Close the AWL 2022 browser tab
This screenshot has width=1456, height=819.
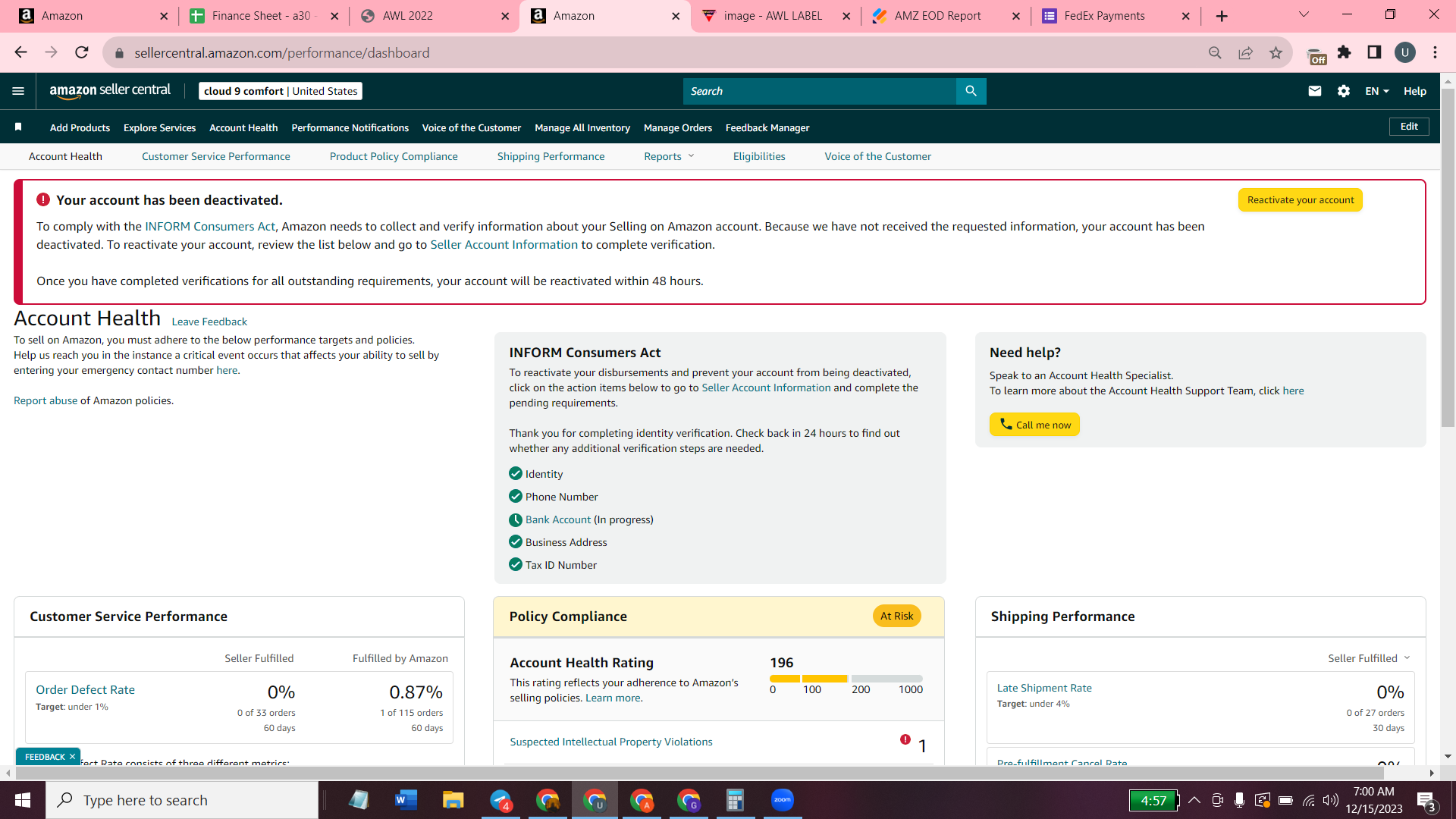point(505,16)
